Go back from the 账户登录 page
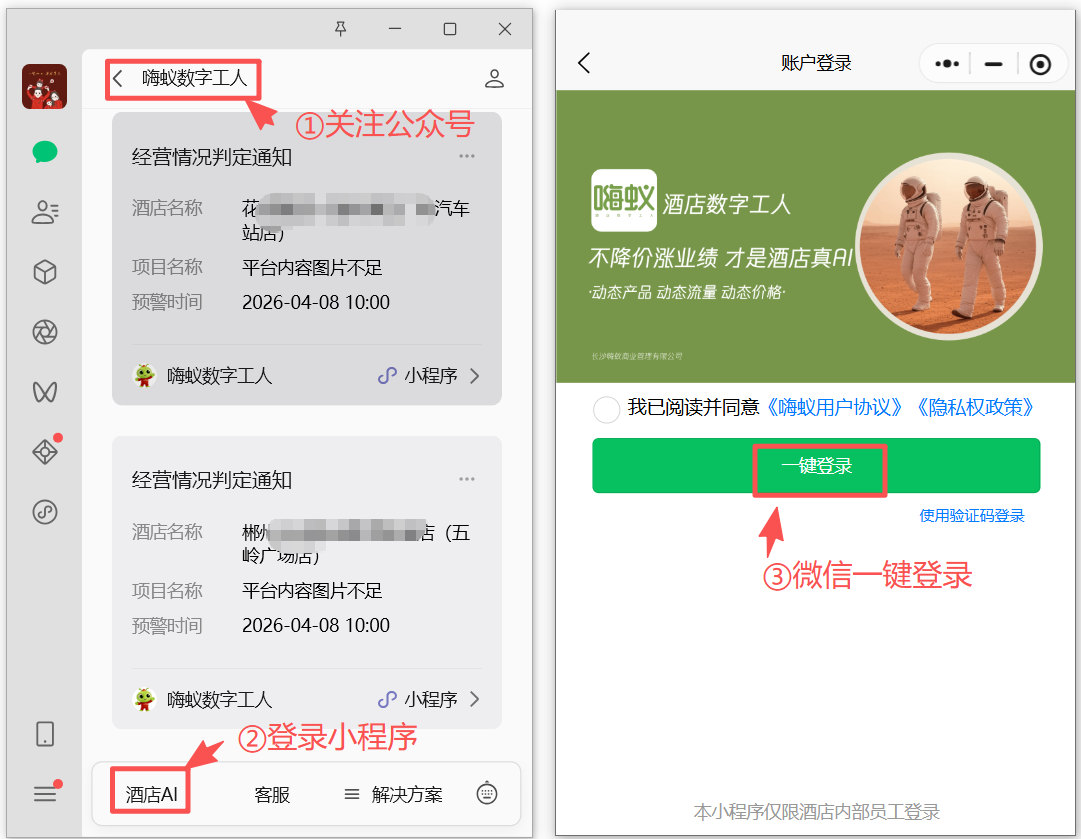Viewport: 1081px width, 839px height. (585, 63)
